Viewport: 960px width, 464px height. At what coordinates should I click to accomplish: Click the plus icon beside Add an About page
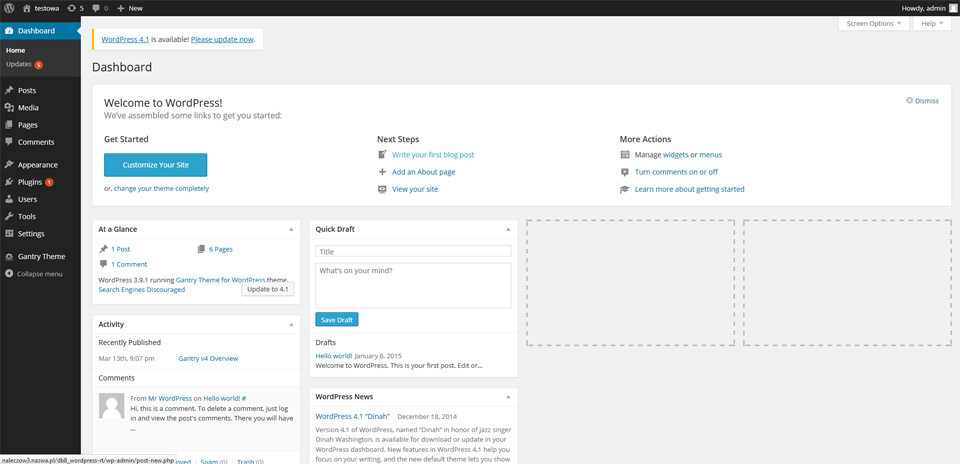click(x=383, y=172)
